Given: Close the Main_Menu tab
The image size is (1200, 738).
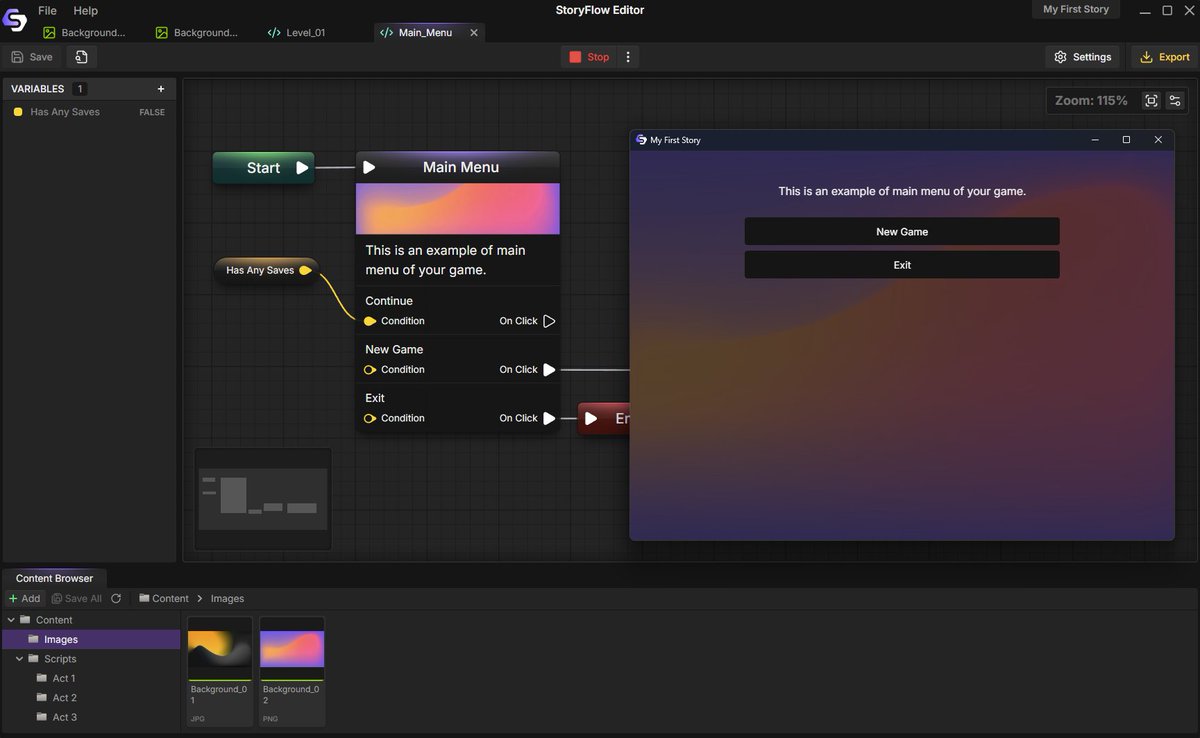Looking at the screenshot, I should (x=474, y=32).
